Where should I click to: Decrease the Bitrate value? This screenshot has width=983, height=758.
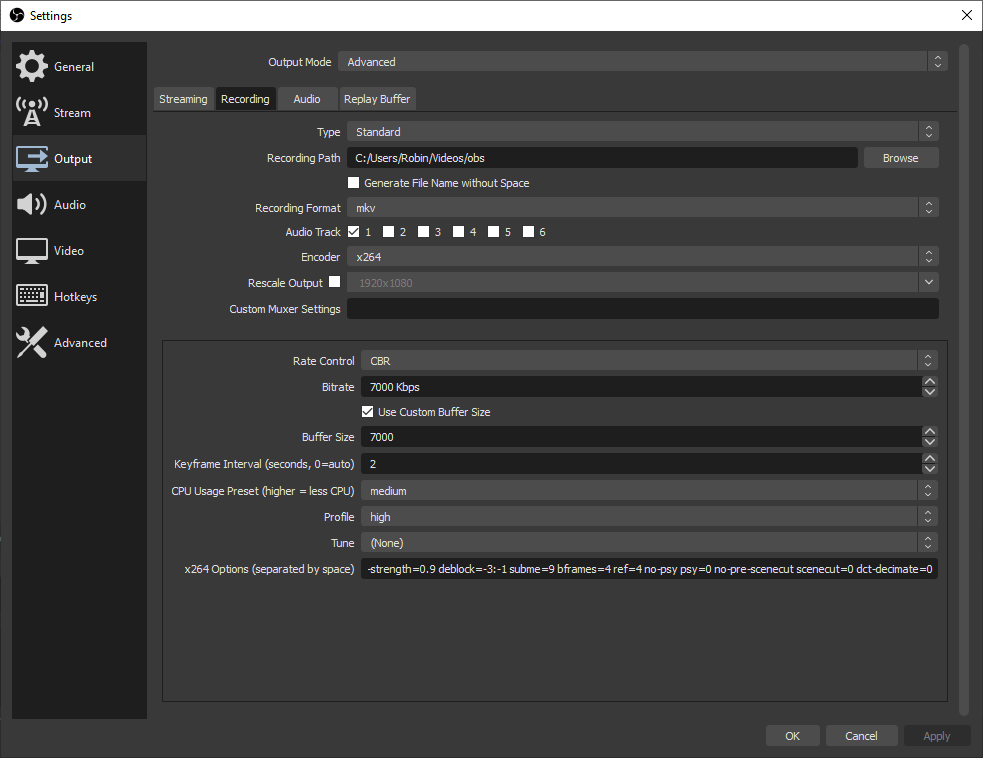[x=930, y=392]
